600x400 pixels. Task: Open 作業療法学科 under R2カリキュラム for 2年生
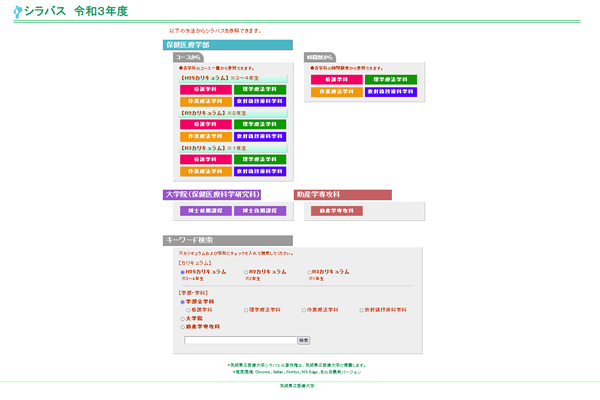tap(206, 136)
